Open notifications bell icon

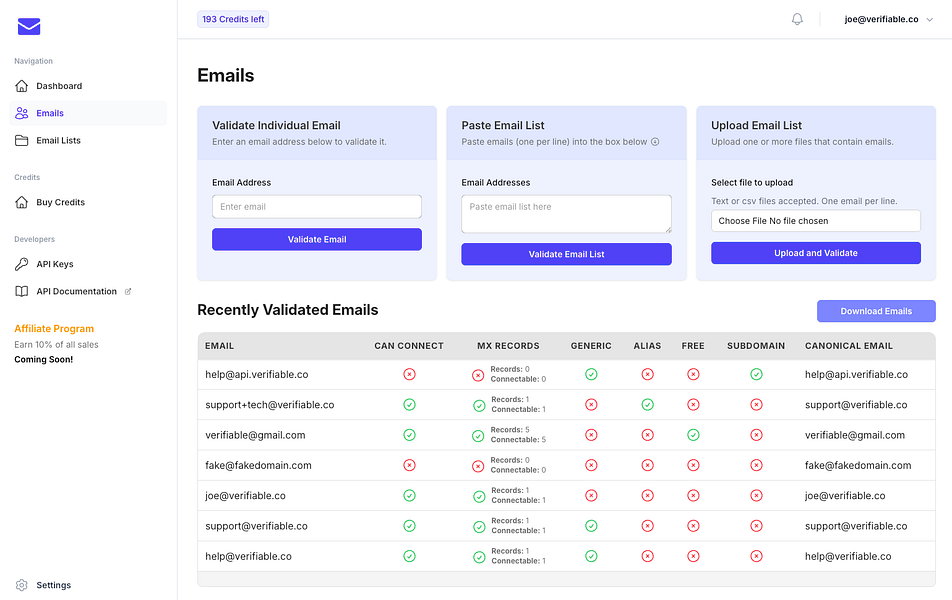[x=797, y=19]
